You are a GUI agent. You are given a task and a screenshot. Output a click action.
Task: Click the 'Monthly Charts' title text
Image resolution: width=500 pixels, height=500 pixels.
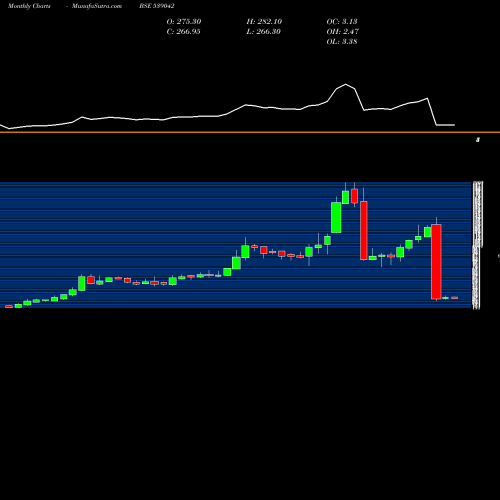point(29,6)
